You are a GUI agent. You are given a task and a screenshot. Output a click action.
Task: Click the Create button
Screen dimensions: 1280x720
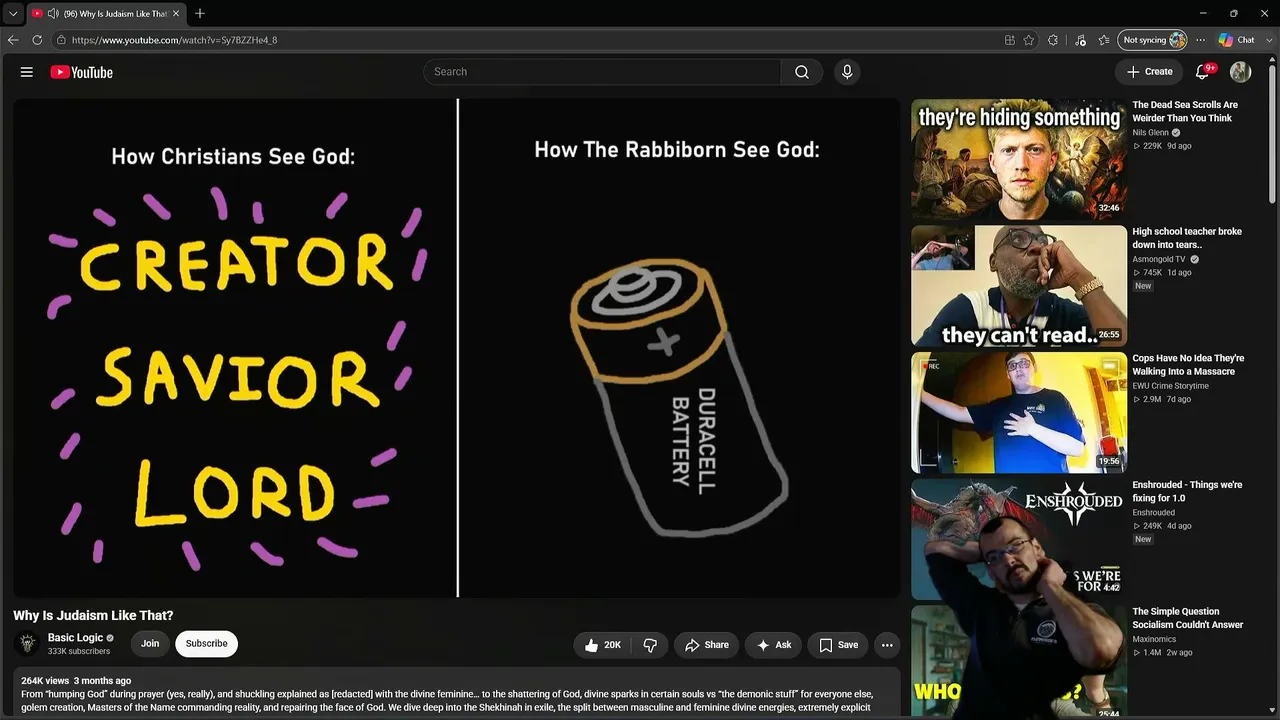[1149, 72]
